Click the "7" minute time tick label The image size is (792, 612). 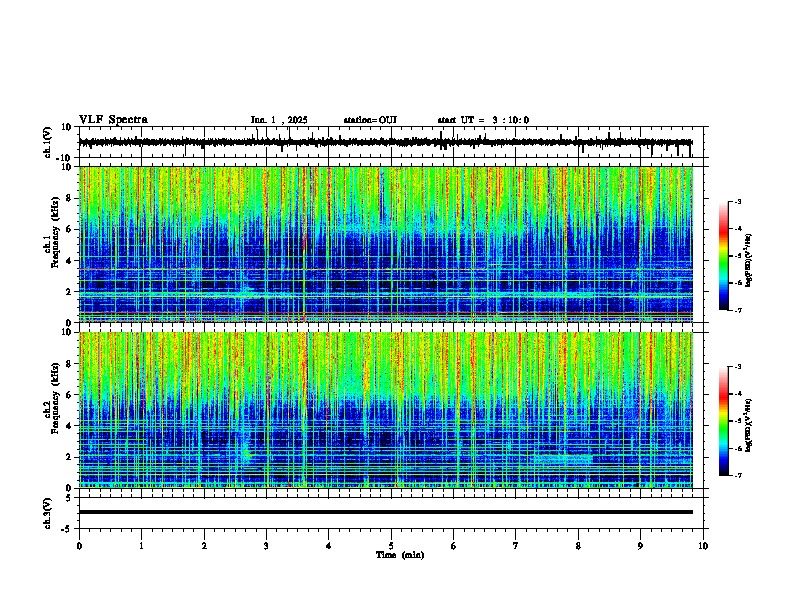coord(516,546)
